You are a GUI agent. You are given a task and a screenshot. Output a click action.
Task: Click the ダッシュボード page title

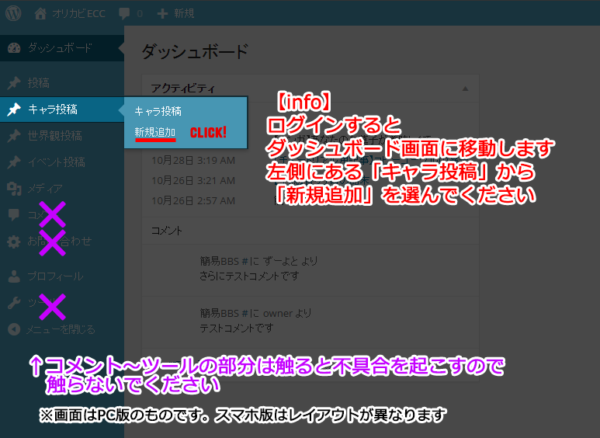[195, 52]
